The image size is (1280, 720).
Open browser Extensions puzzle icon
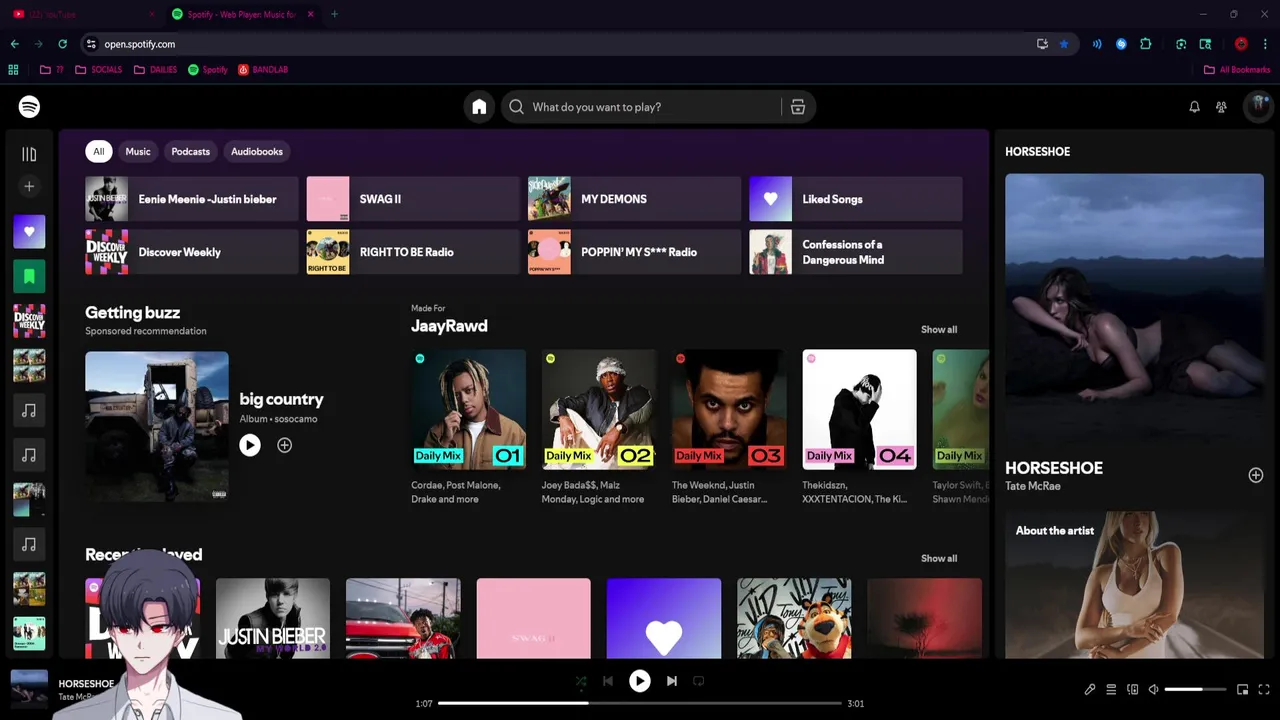click(x=1146, y=44)
